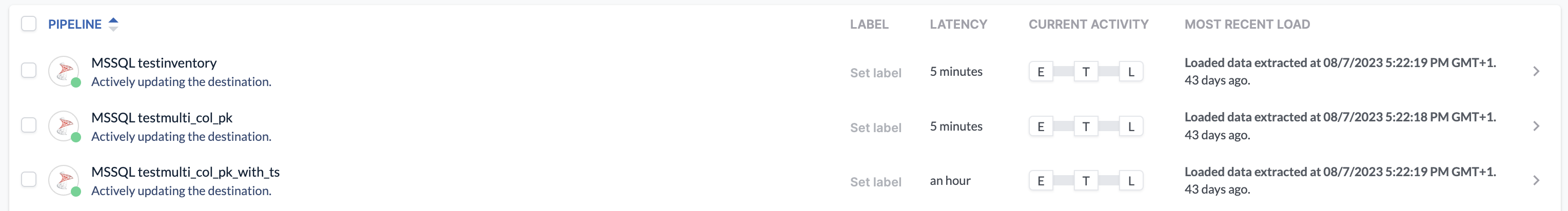This screenshot has width=1568, height=211.
Task: Click the Extract (E) stage for testinventory
Action: click(1040, 72)
